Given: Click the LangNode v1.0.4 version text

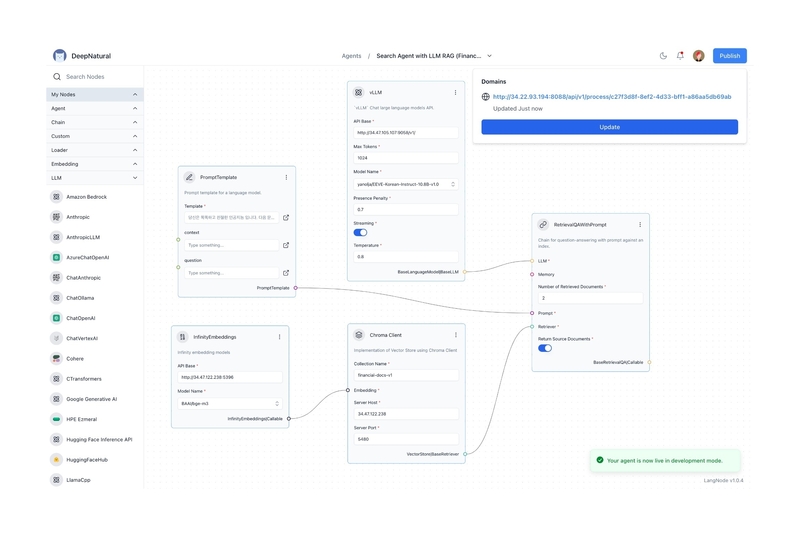Looking at the screenshot, I should coord(723,480).
